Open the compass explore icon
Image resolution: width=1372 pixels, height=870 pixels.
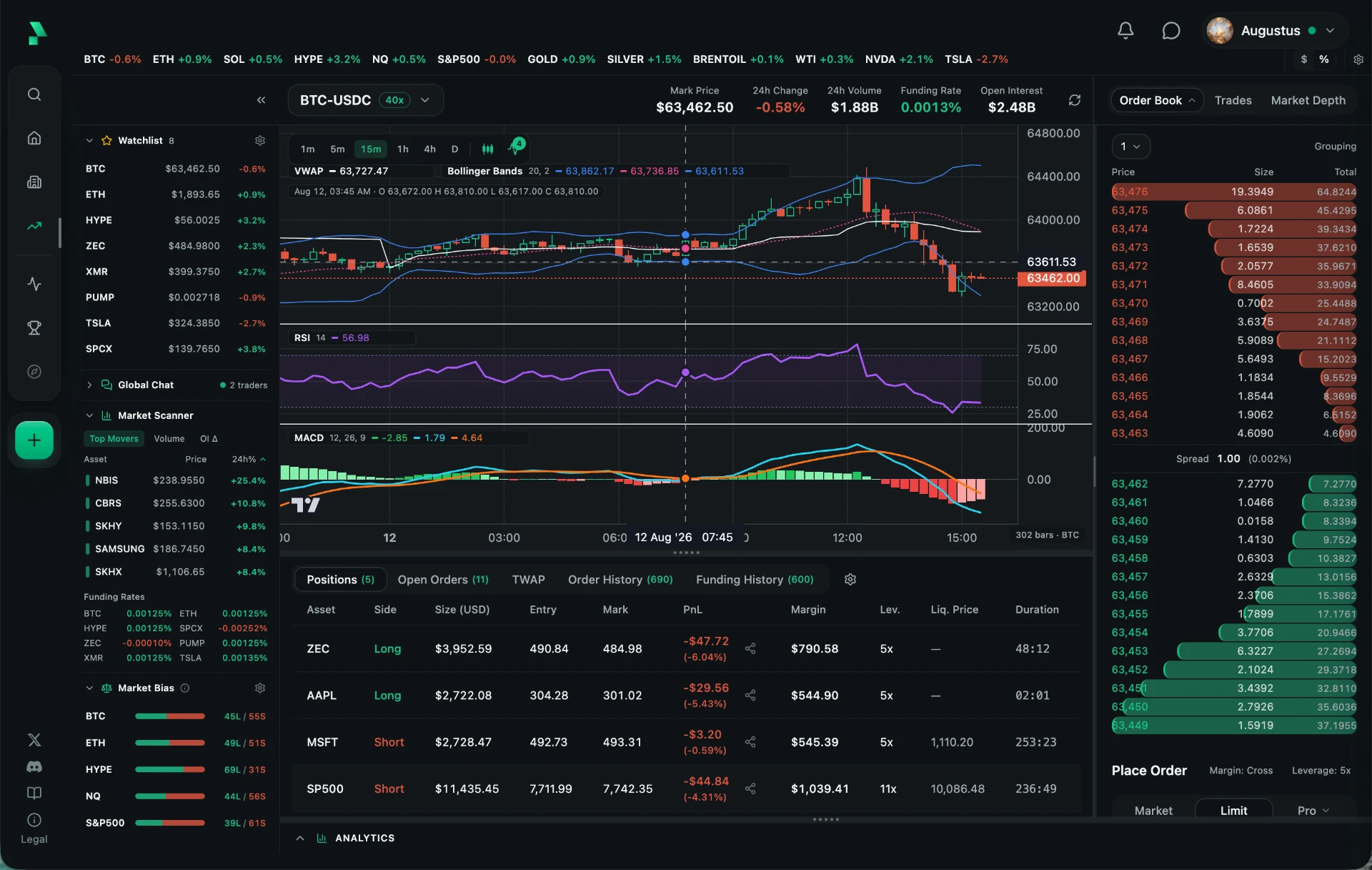pos(34,372)
